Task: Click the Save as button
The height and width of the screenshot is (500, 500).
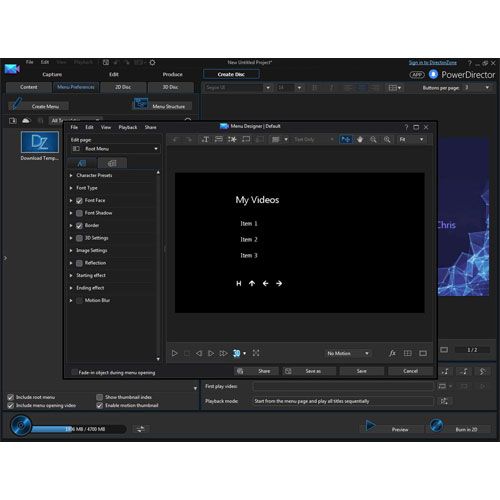Action: (x=309, y=371)
